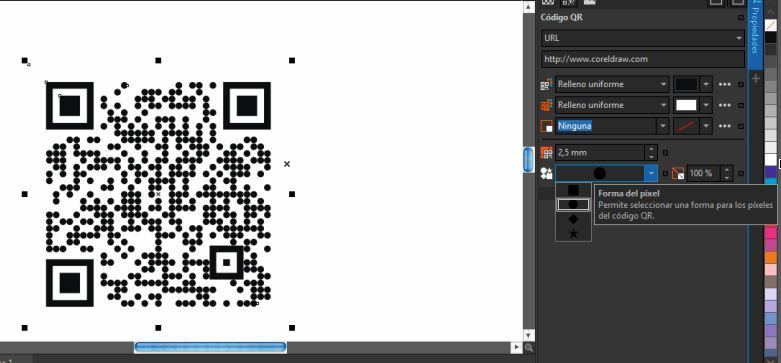The width and height of the screenshot is (781, 363).
Task: Select the circle pixel shape option
Action: point(573,205)
